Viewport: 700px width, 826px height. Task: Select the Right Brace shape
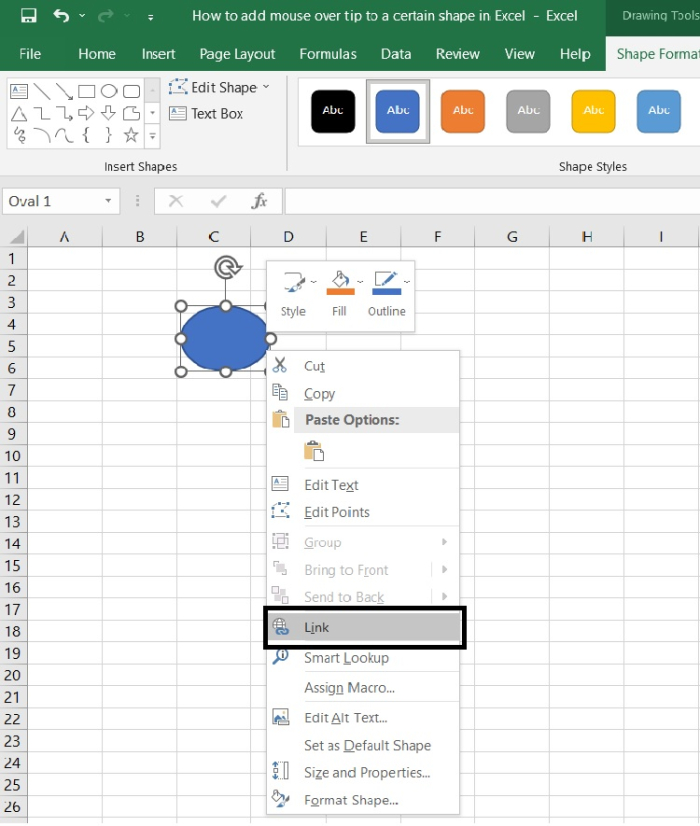coord(109,135)
